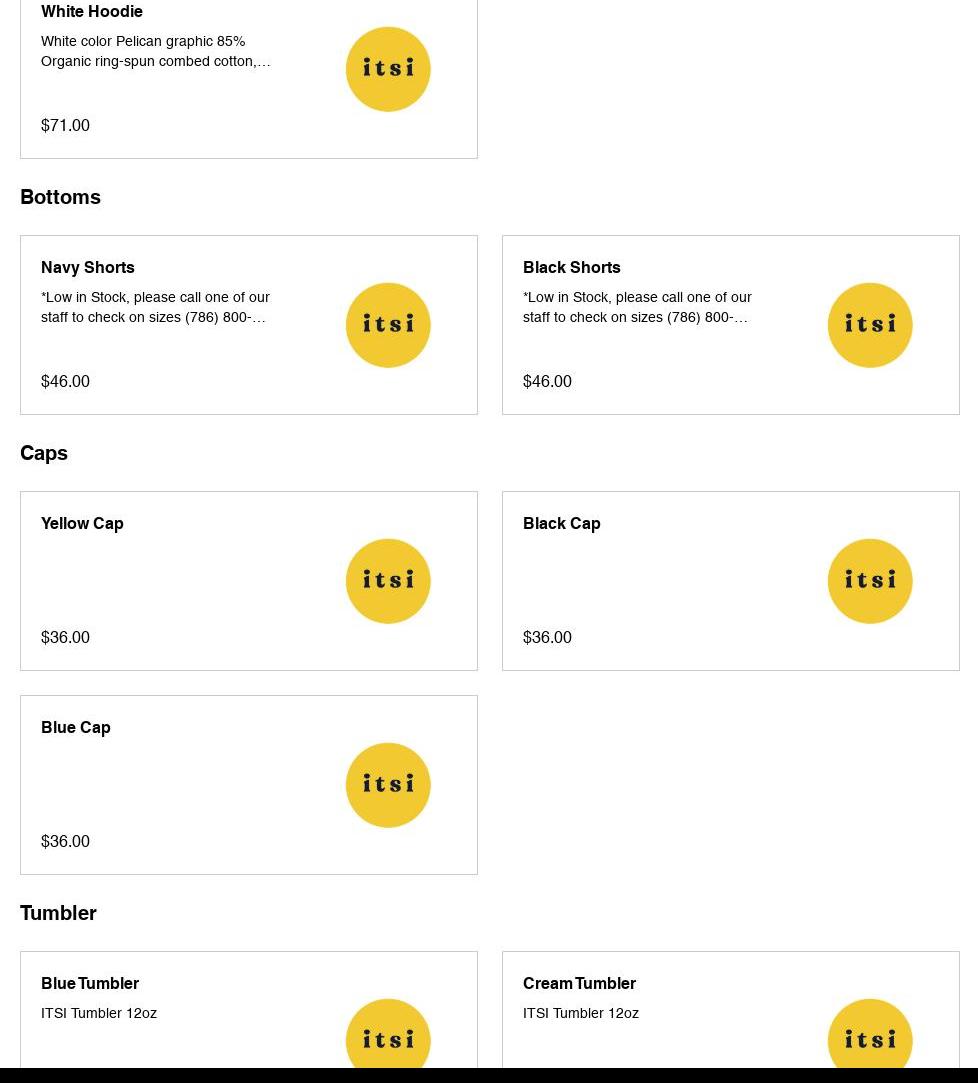Open the Blue Cap item title
The height and width of the screenshot is (1083, 978).
pos(76,728)
